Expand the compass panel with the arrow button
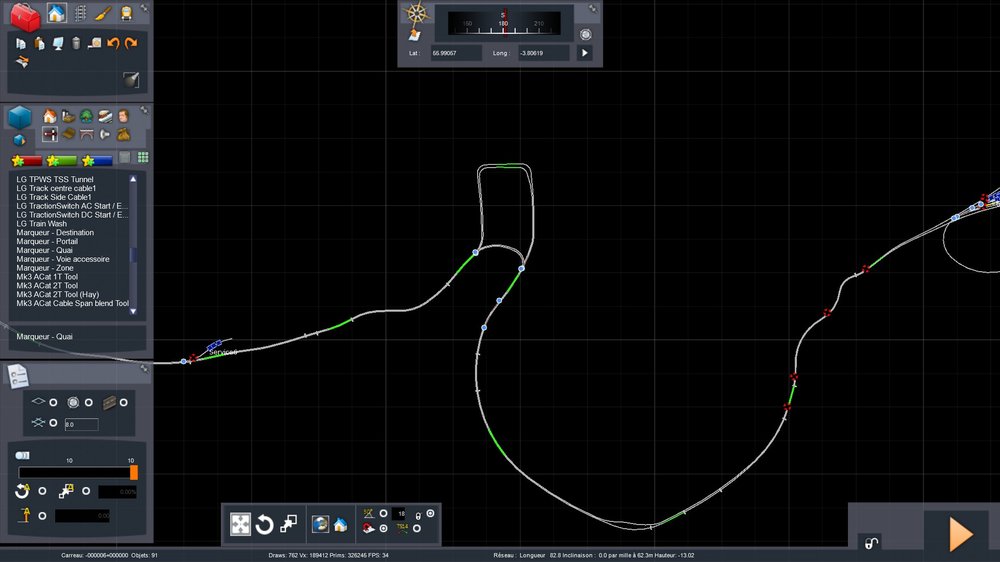 click(x=586, y=52)
